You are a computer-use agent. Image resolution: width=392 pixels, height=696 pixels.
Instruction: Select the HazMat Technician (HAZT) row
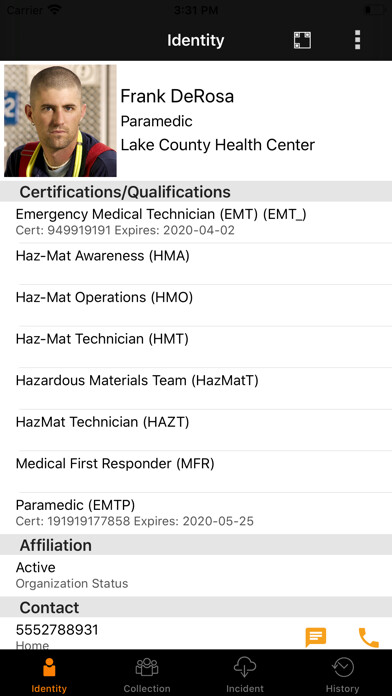point(196,430)
